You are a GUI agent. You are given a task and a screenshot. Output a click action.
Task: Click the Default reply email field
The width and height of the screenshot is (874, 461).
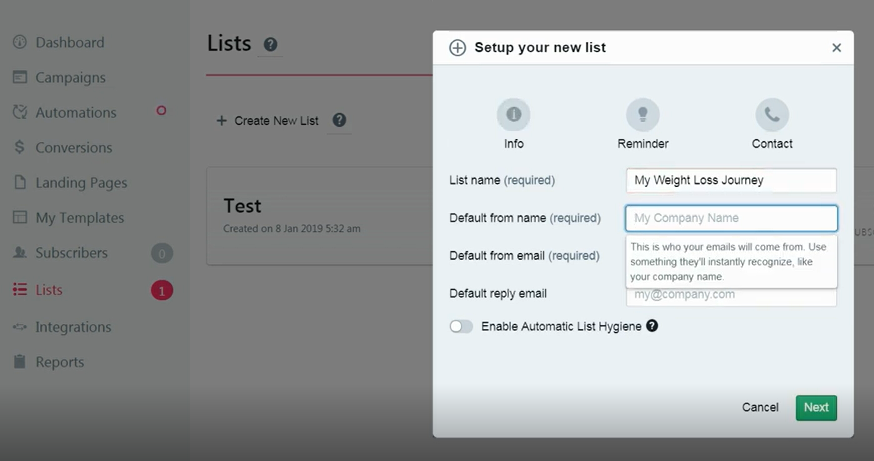click(x=731, y=297)
